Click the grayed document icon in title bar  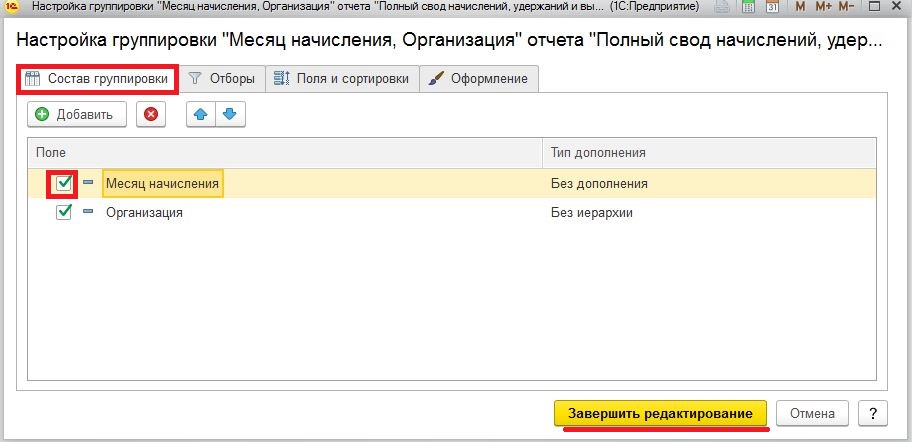pos(722,8)
